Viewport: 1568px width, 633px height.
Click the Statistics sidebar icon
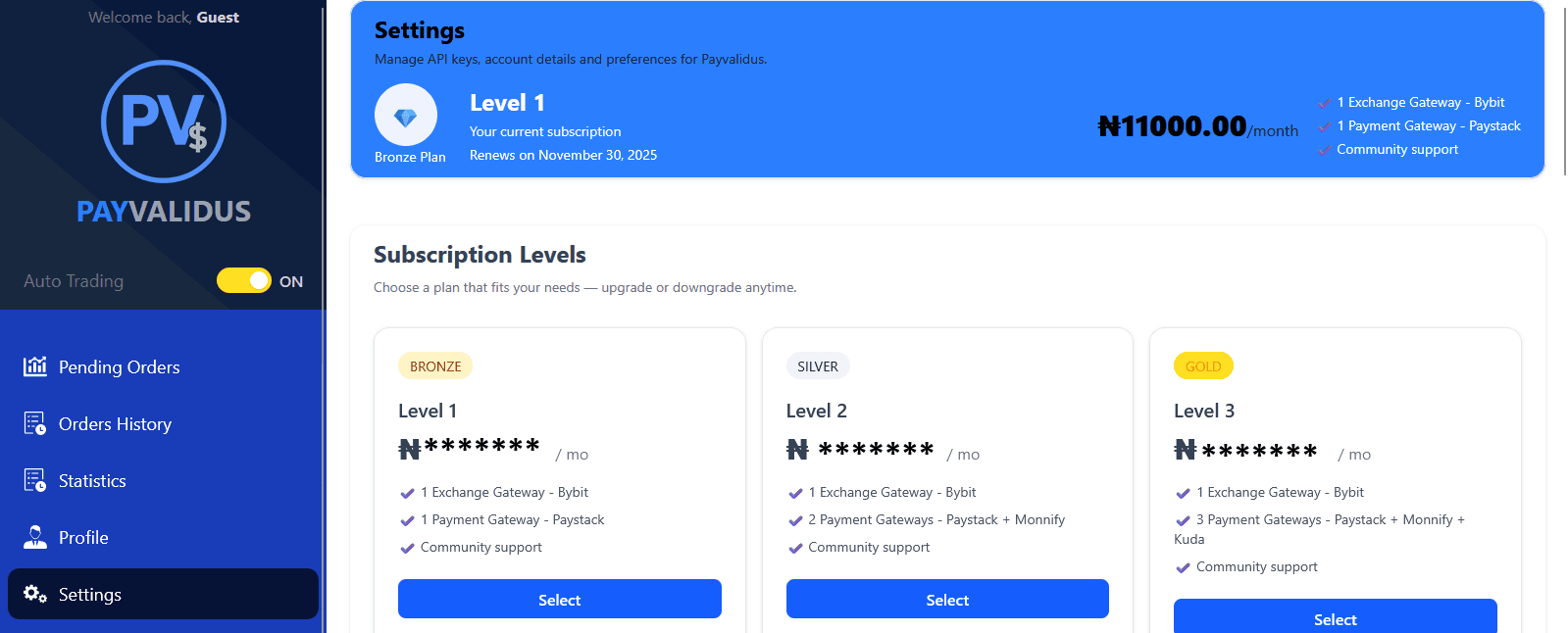point(35,480)
